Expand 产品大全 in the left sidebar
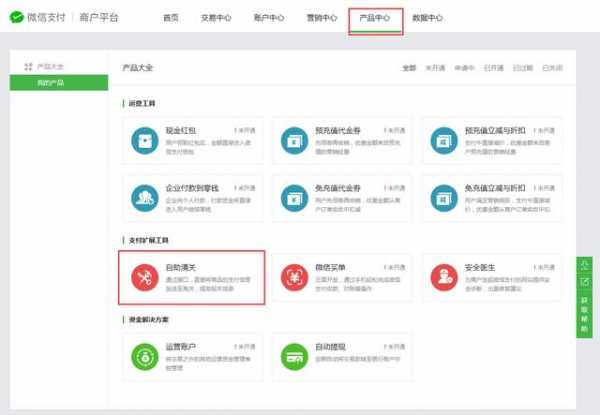 (50, 66)
